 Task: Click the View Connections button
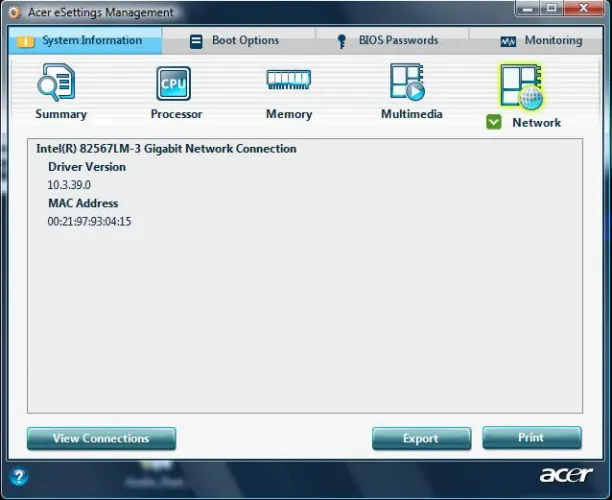pyautogui.click(x=101, y=438)
